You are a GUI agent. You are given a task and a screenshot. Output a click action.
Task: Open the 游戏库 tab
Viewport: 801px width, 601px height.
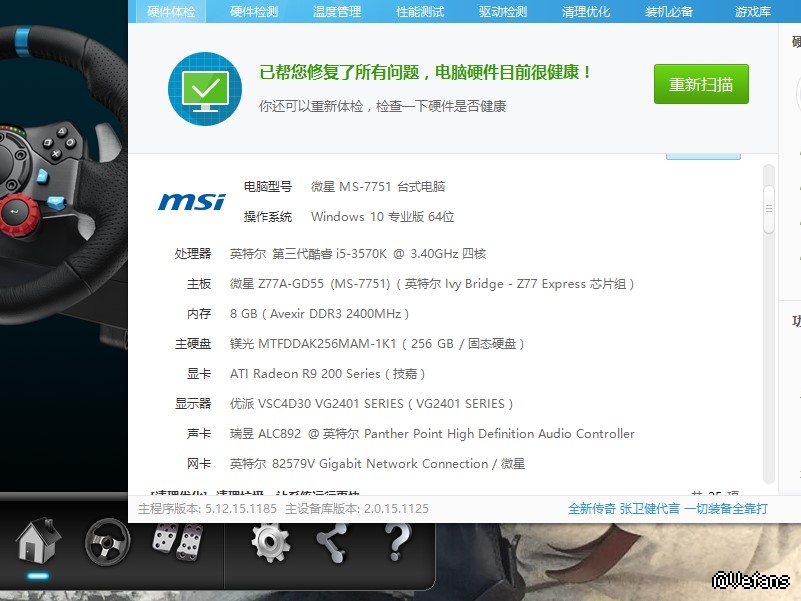pyautogui.click(x=753, y=12)
